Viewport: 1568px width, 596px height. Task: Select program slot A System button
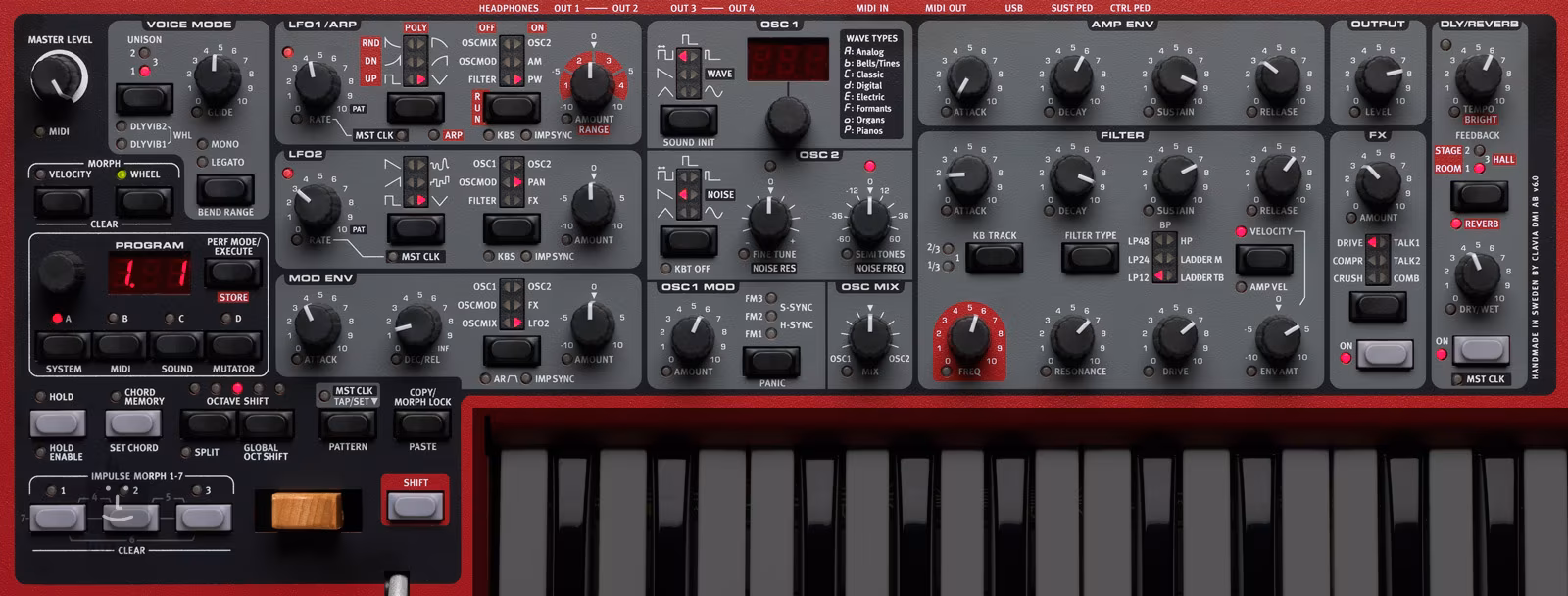coord(63,345)
